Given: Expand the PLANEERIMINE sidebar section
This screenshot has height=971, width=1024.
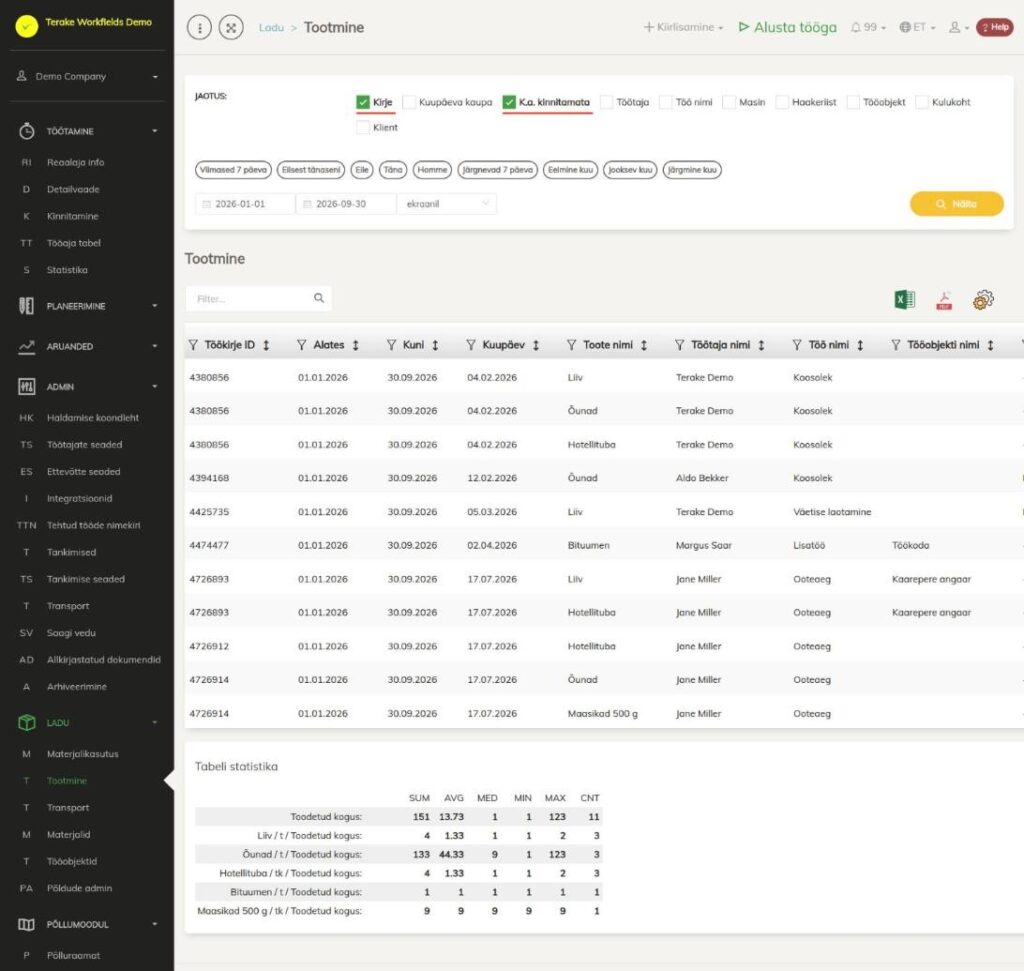Looking at the screenshot, I should [x=87, y=306].
